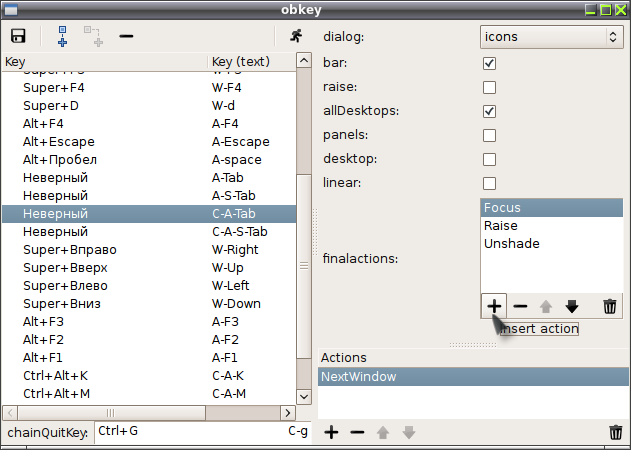
Task: Move action down in bottom toolbar
Action: [409, 433]
